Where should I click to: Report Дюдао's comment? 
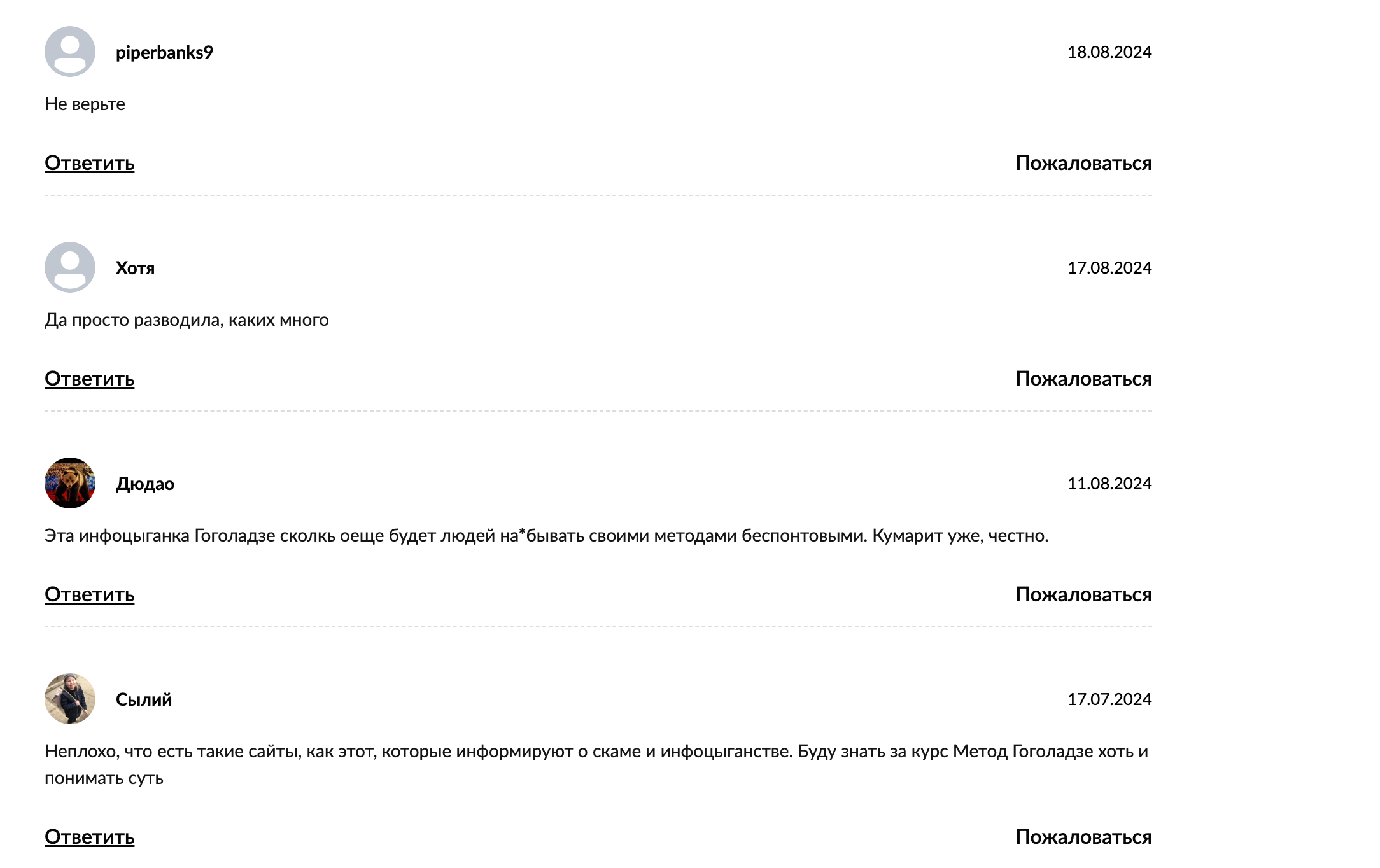(x=1083, y=595)
